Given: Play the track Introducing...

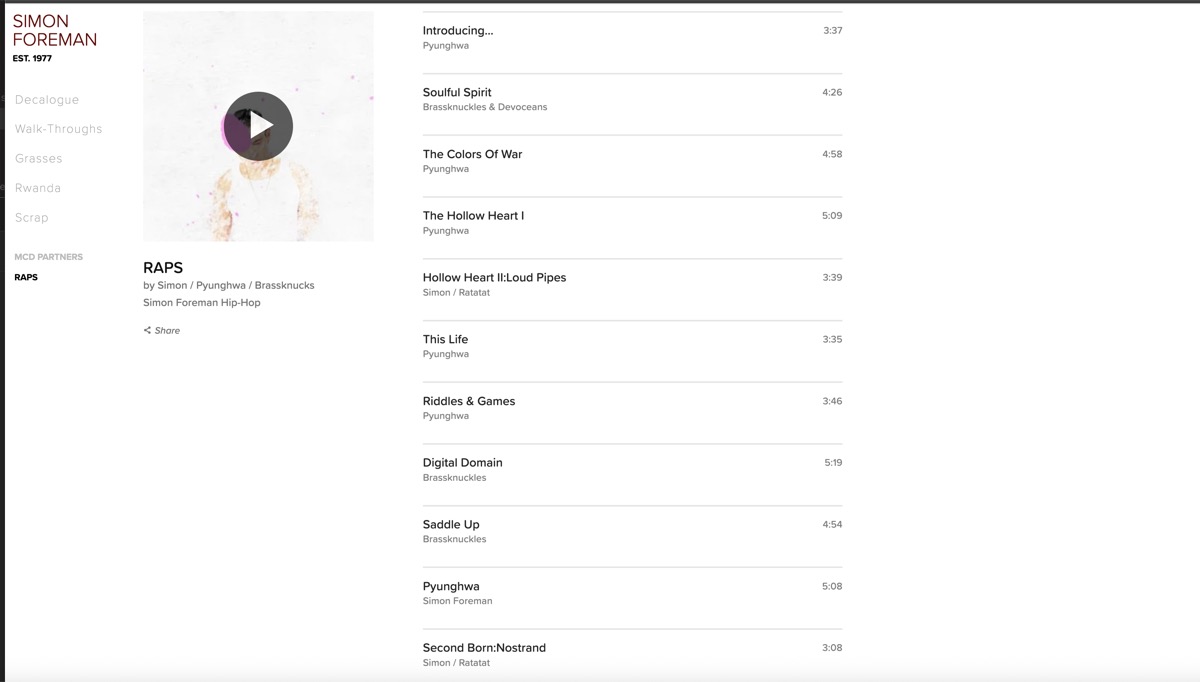Looking at the screenshot, I should click(x=458, y=31).
